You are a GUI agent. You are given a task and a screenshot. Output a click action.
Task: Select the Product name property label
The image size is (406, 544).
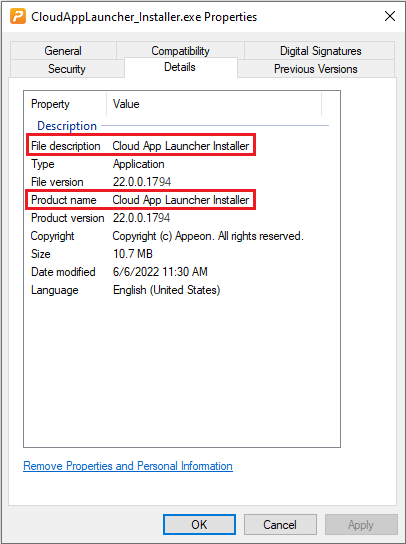(x=64, y=200)
